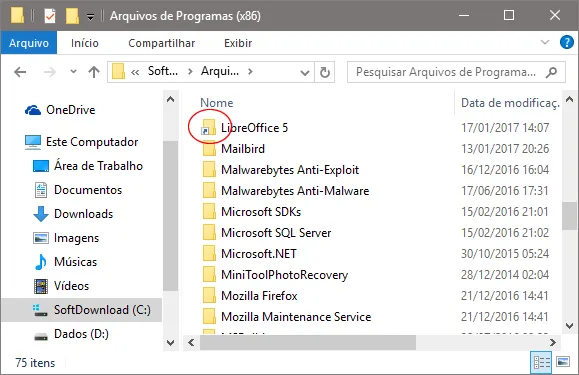579x375 pixels.
Task: Open Downloads in navigation pane
Action: (73, 214)
